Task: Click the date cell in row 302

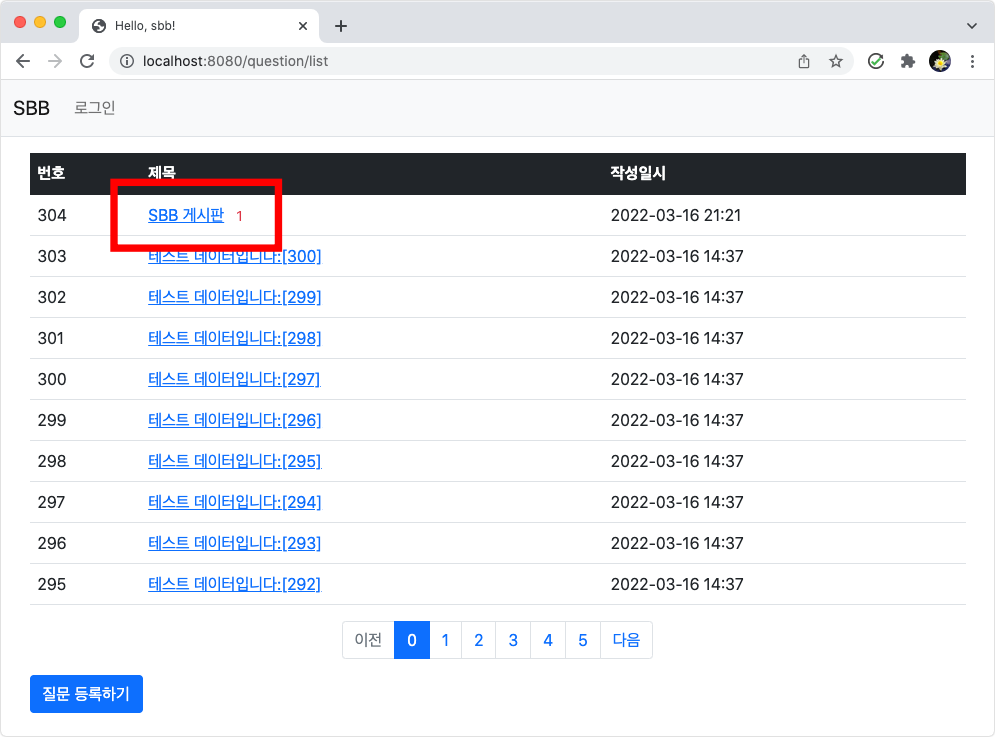Action: pyautogui.click(x=677, y=297)
